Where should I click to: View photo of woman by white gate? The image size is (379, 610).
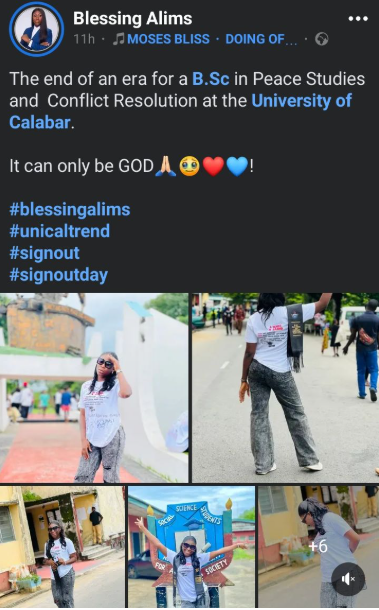(x=94, y=388)
